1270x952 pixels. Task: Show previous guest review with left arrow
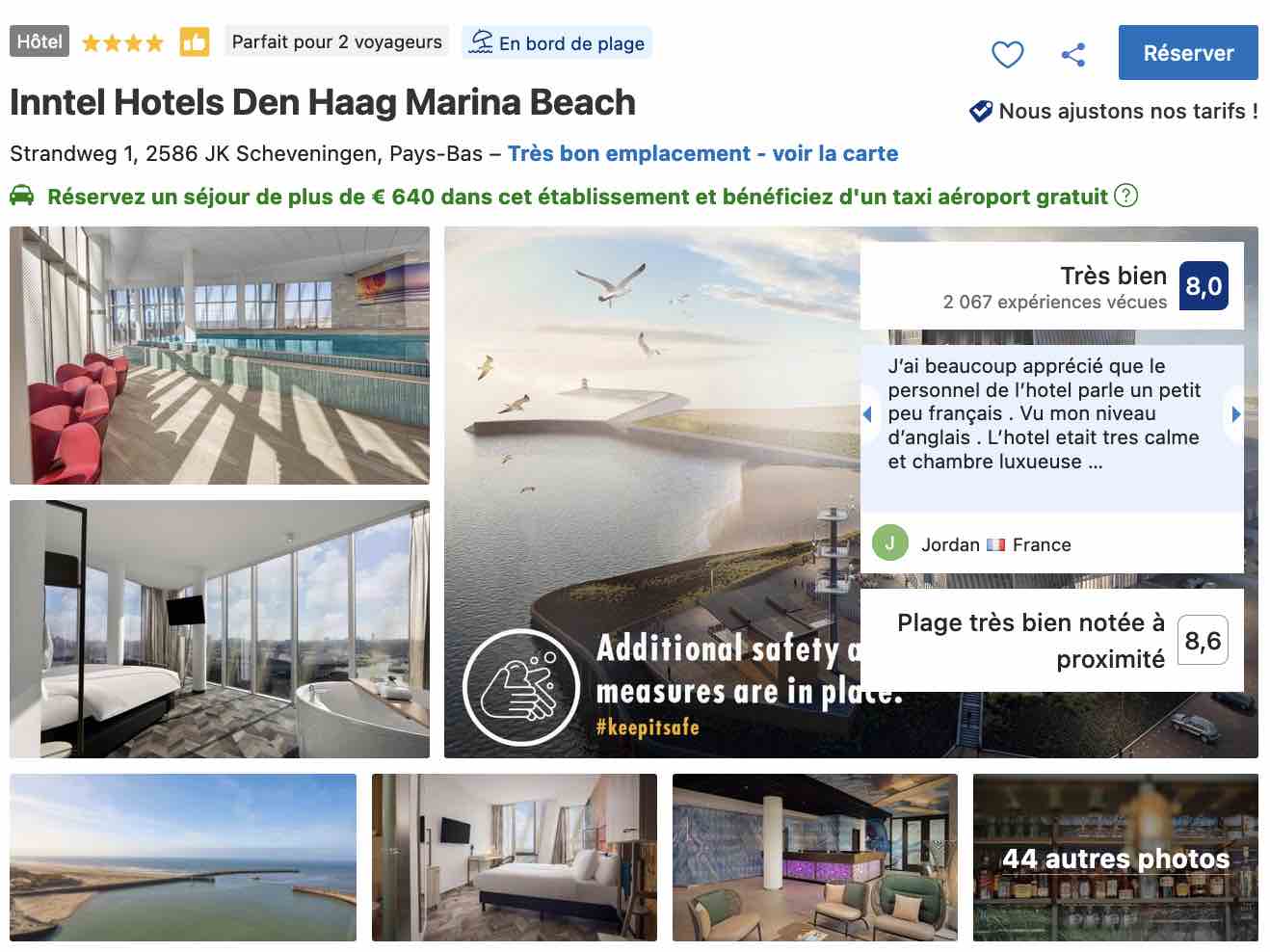[867, 414]
